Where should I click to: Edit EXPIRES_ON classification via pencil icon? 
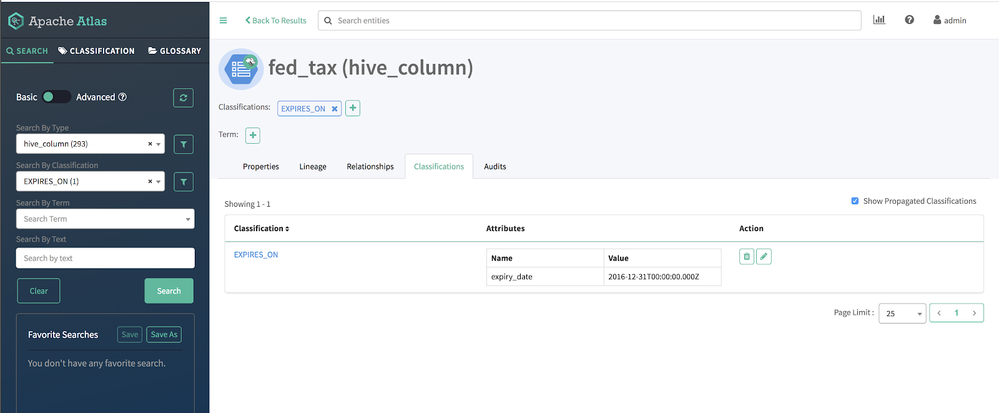pyautogui.click(x=764, y=257)
